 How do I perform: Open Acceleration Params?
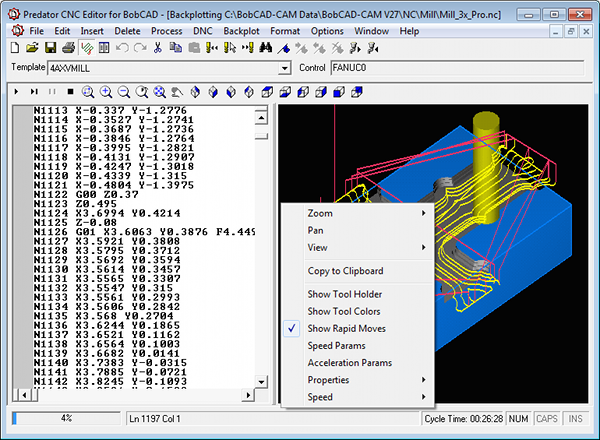pyautogui.click(x=358, y=362)
